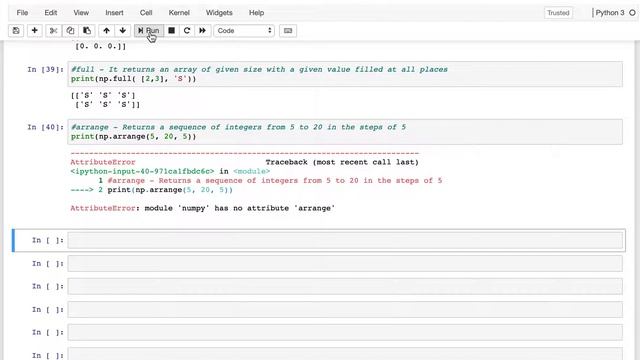Viewport: 640px width, 360px height.
Task: Open the Help menu
Action: (x=256, y=13)
